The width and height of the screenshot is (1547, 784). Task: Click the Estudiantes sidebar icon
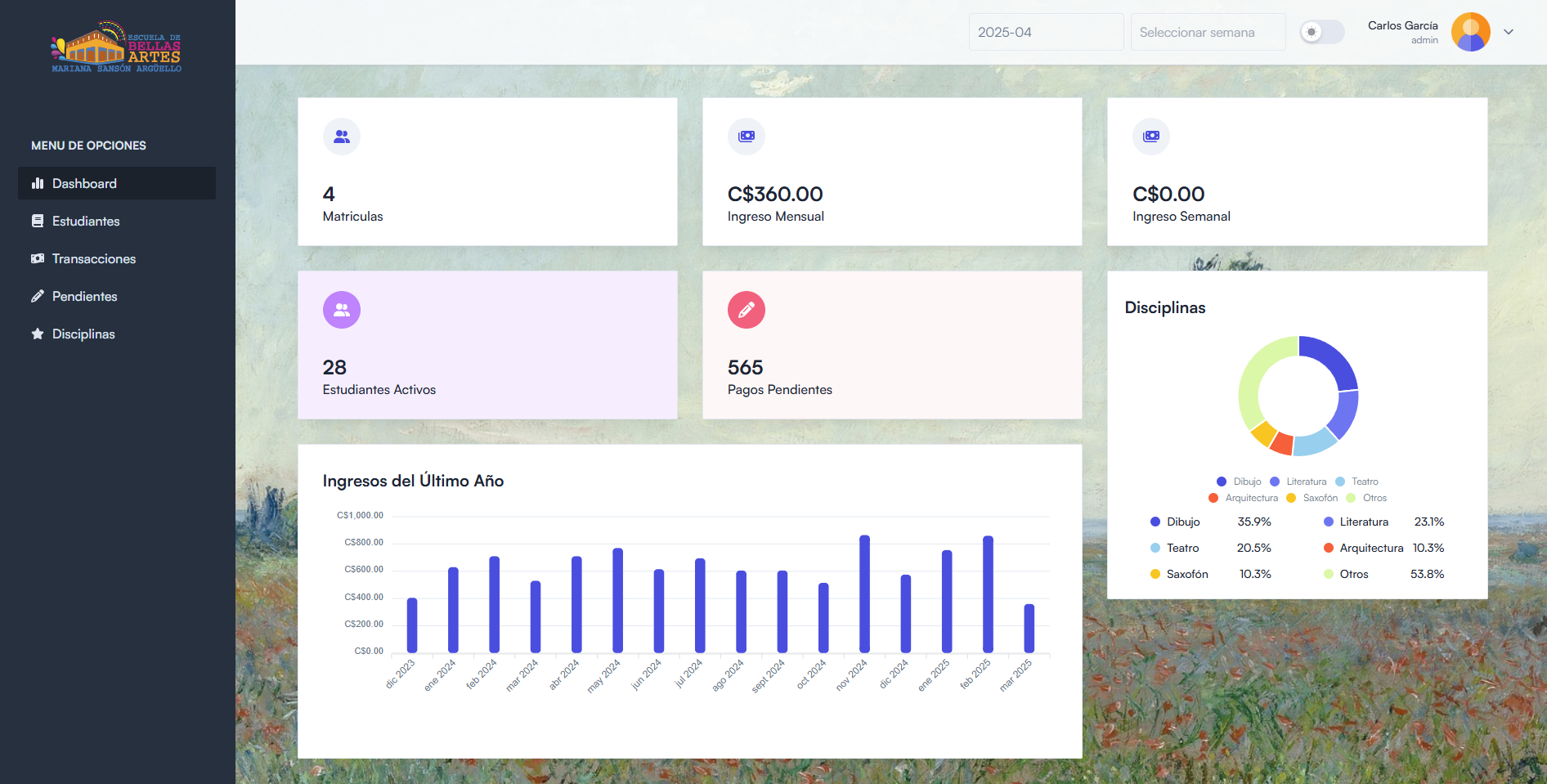[38, 221]
